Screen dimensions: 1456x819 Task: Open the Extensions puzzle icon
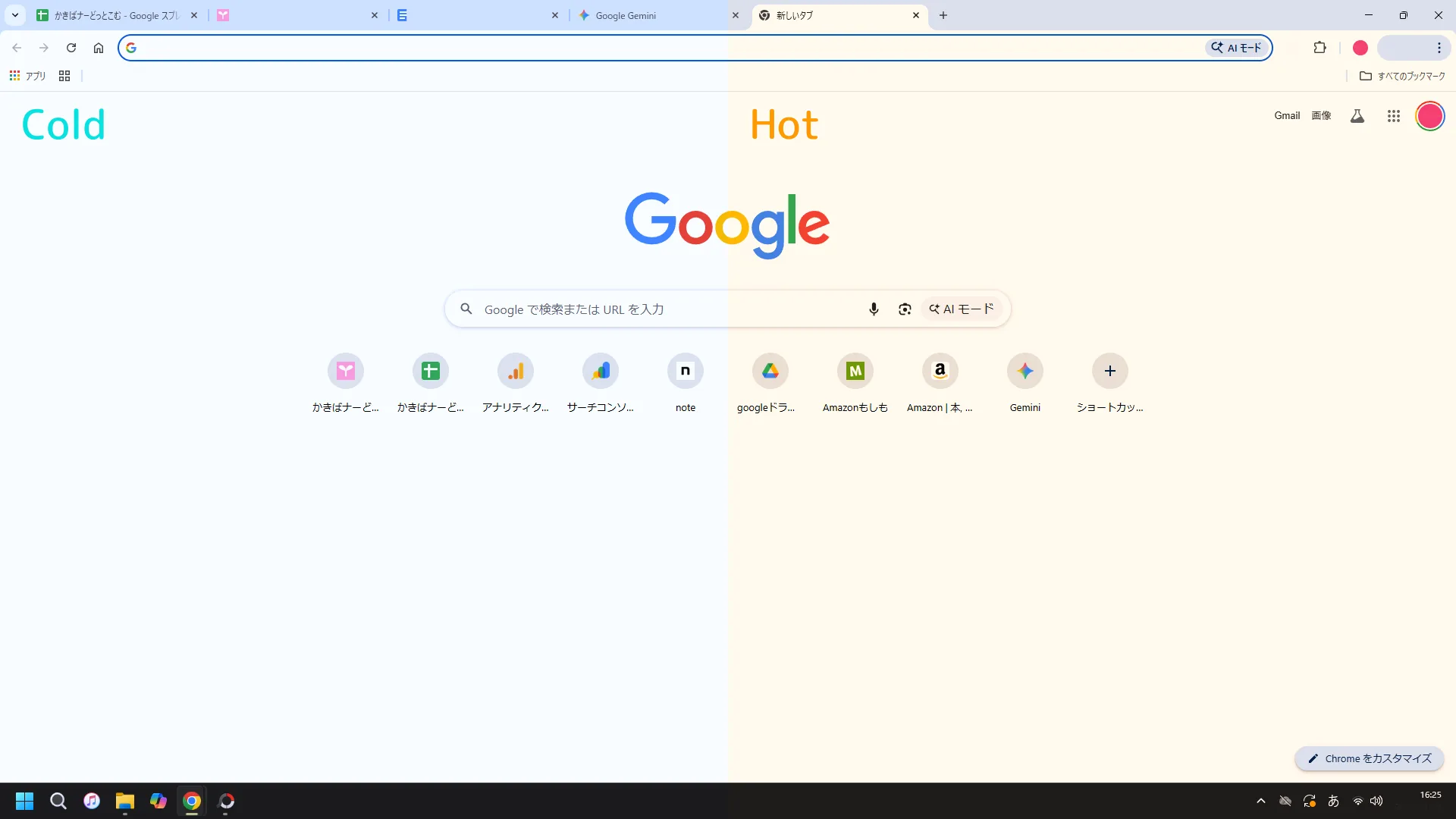1319,48
